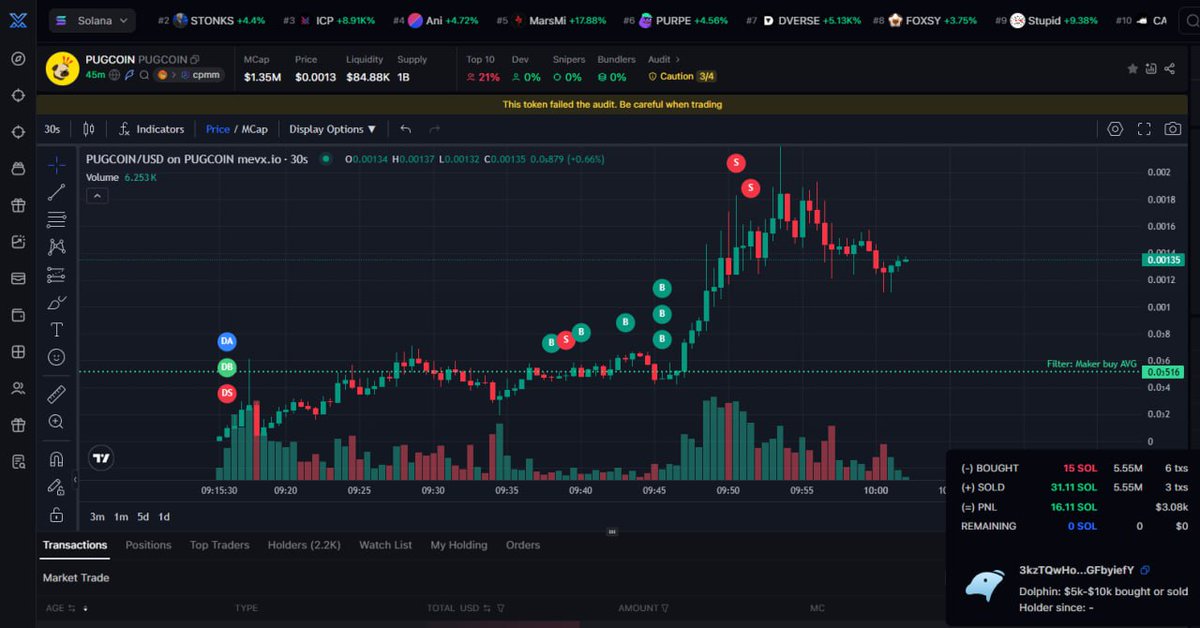Open the forecasting and position tools
This screenshot has height=628, width=1200.
coord(57,275)
